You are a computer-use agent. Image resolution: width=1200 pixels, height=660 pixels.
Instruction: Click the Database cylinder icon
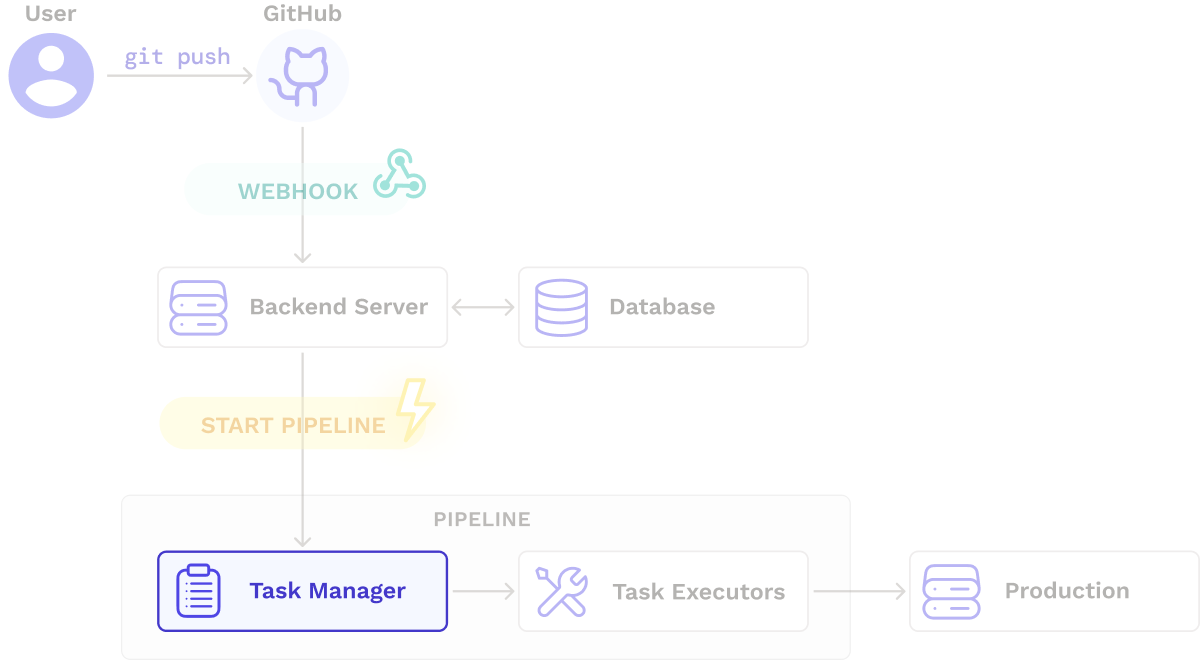[x=561, y=307]
